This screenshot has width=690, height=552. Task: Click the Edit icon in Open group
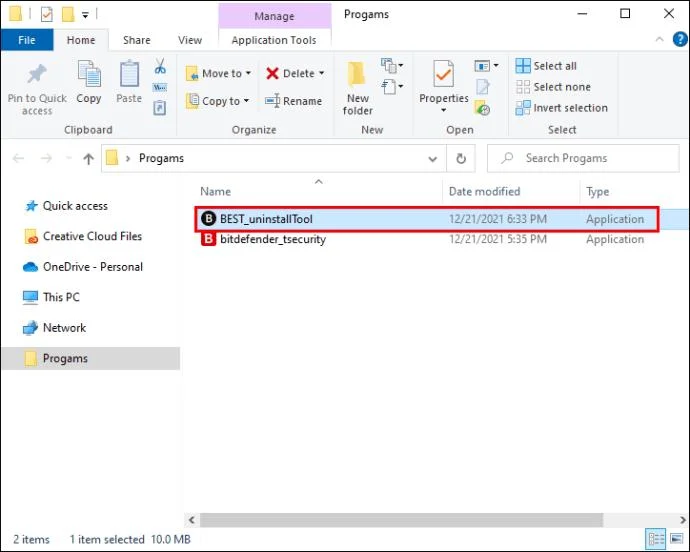coord(483,87)
